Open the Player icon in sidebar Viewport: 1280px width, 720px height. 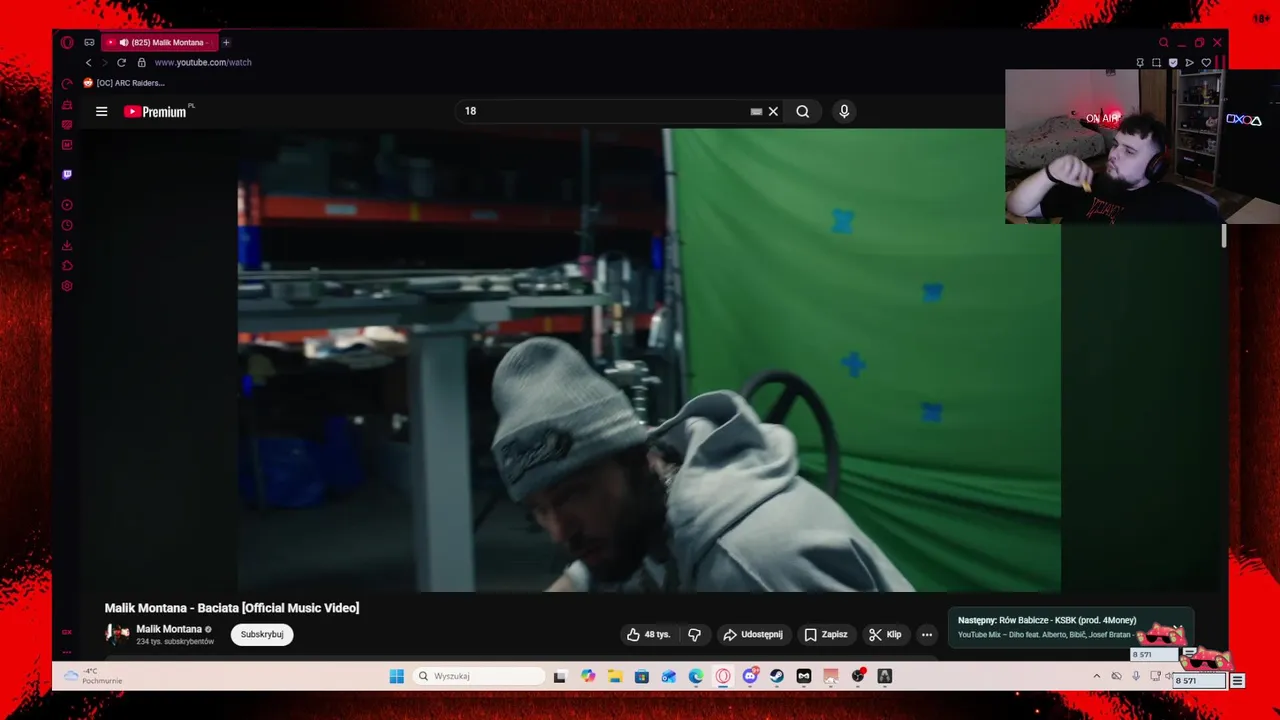[67, 205]
